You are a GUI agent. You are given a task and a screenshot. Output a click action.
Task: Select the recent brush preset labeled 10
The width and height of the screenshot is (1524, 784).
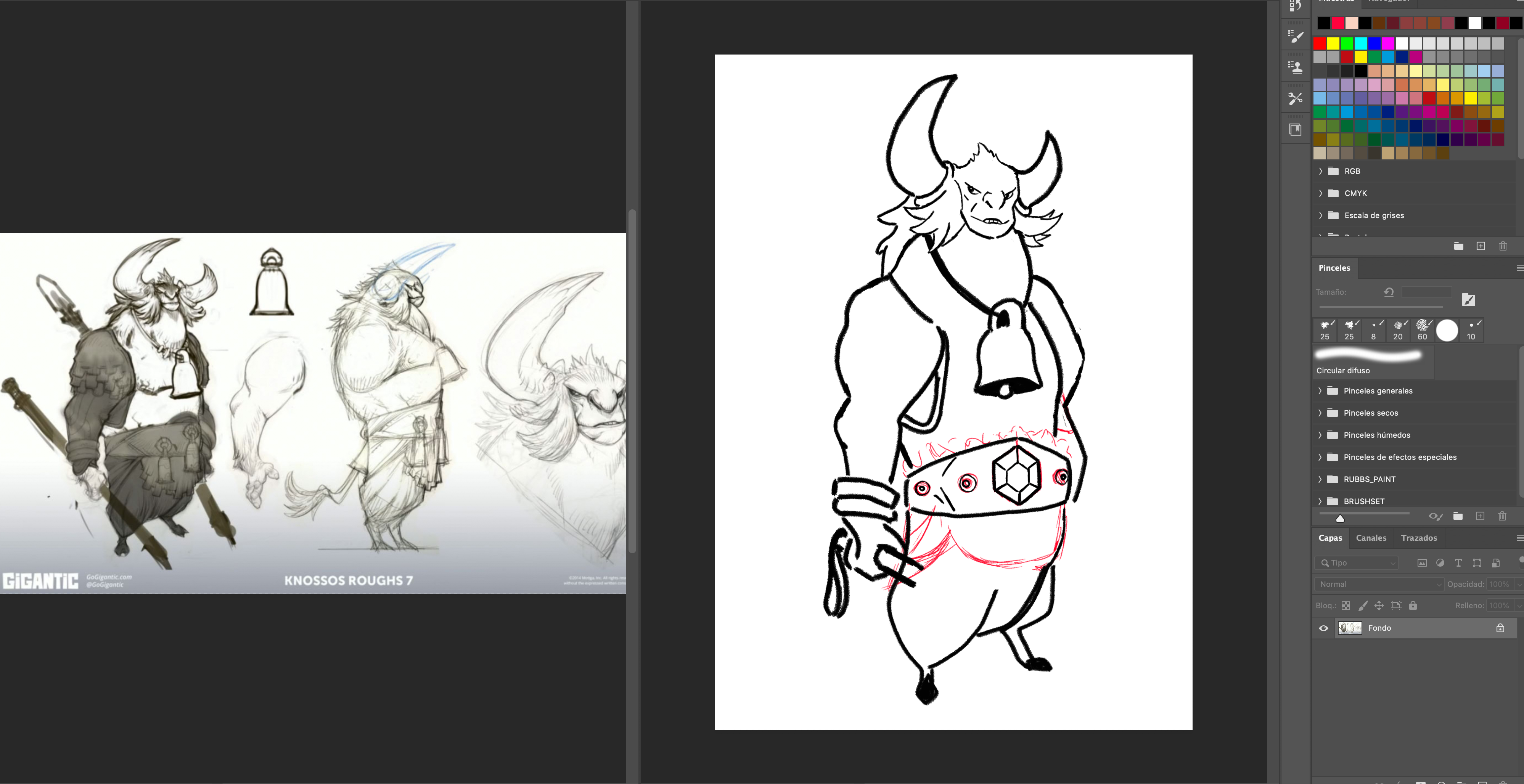click(1471, 330)
